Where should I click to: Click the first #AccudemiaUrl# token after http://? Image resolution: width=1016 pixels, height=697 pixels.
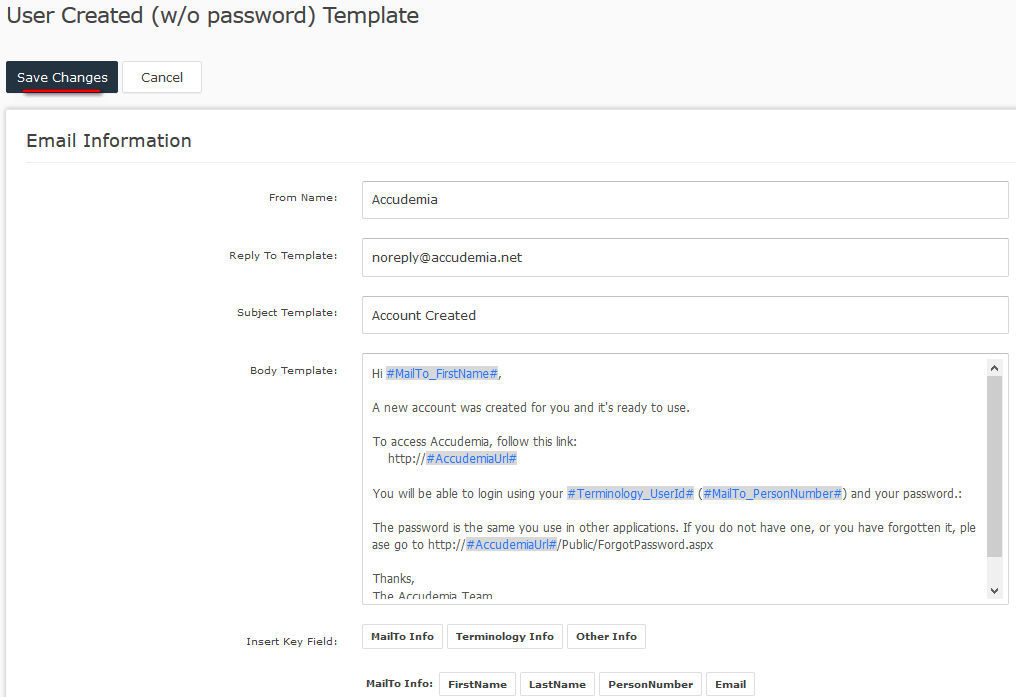[471, 458]
